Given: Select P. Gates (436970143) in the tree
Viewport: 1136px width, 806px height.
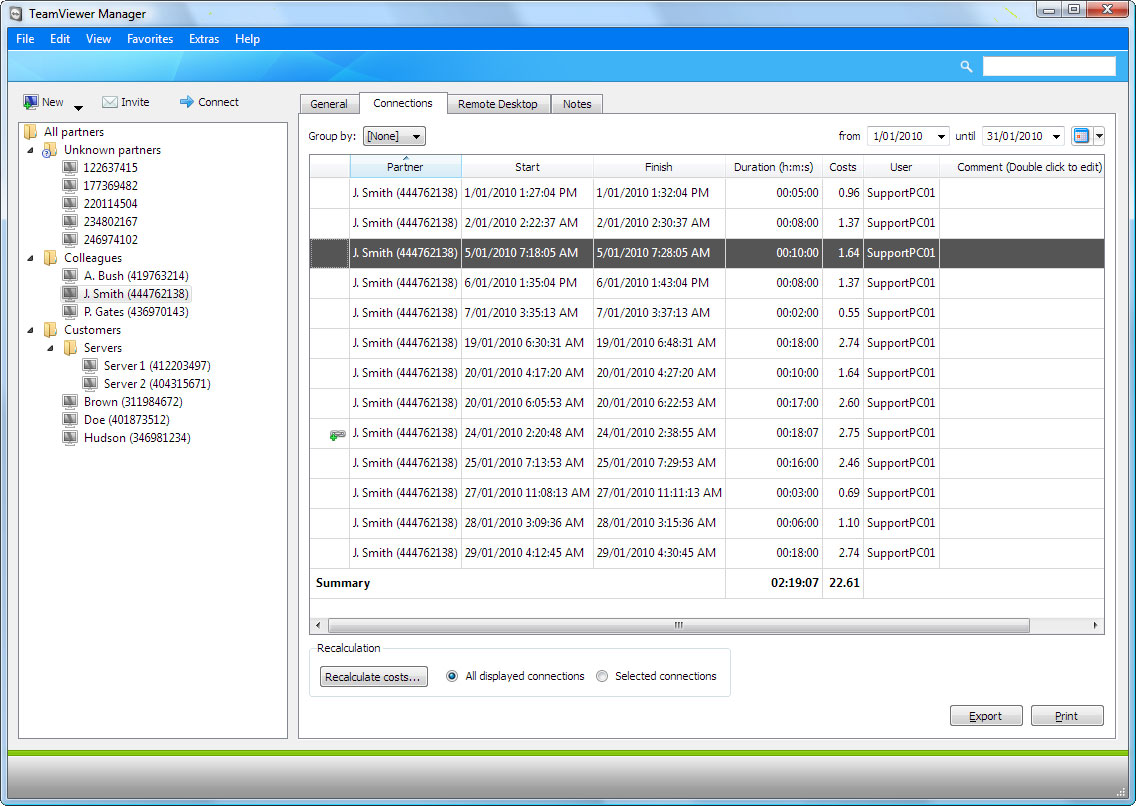Looking at the screenshot, I should (x=136, y=311).
